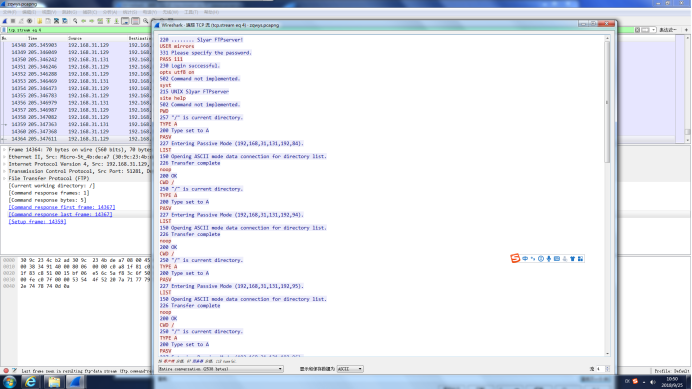Open the Edit menu in main window

pos(29,12)
